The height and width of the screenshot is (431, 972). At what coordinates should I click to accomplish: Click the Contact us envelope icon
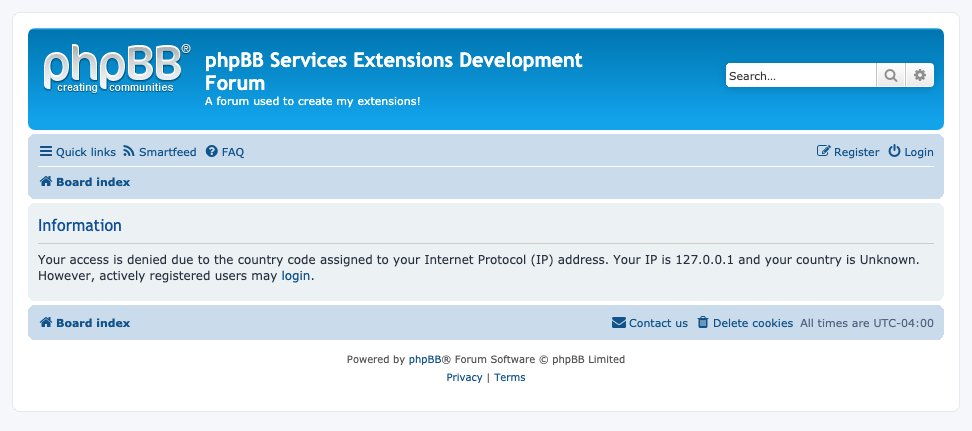coord(619,322)
